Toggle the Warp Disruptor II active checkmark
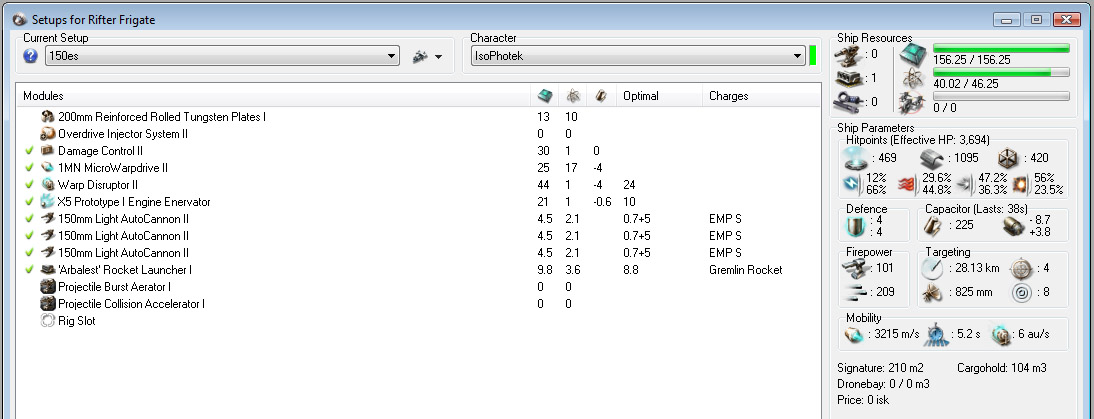 (x=29, y=185)
